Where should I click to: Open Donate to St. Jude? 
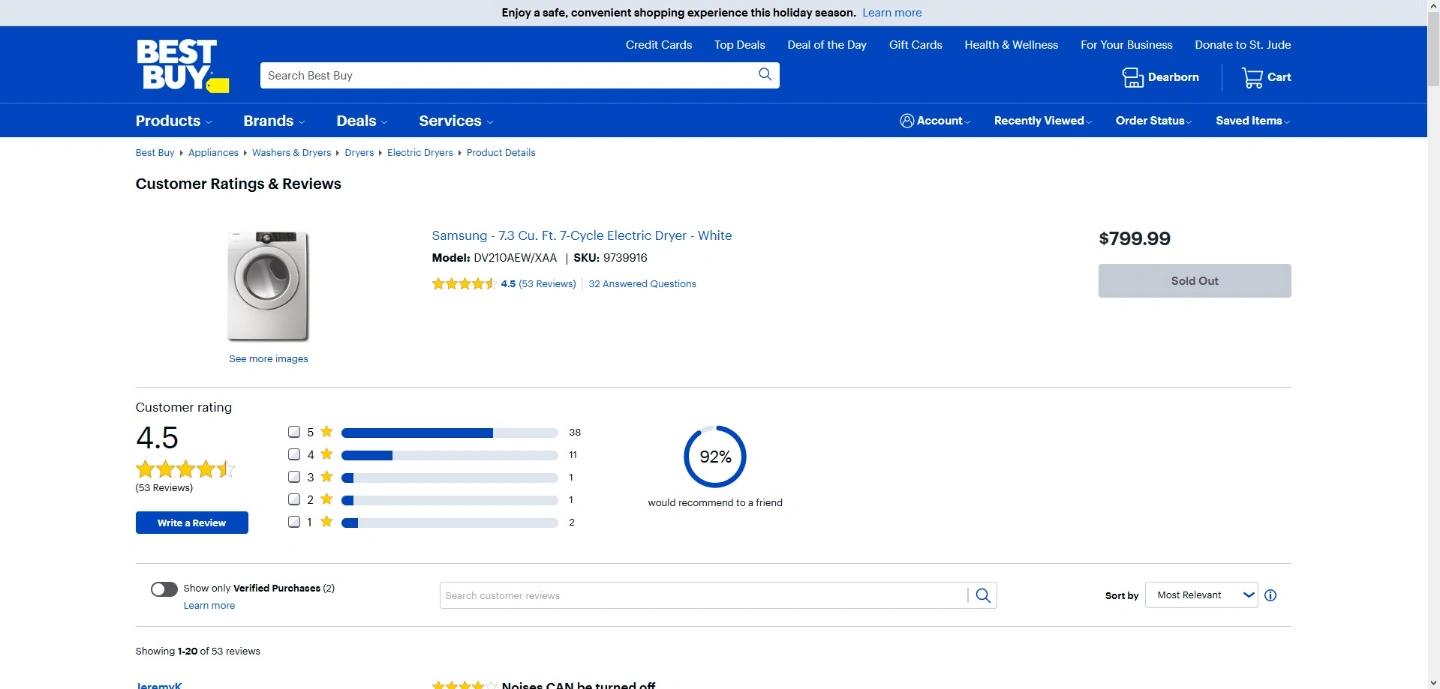[x=1243, y=45]
